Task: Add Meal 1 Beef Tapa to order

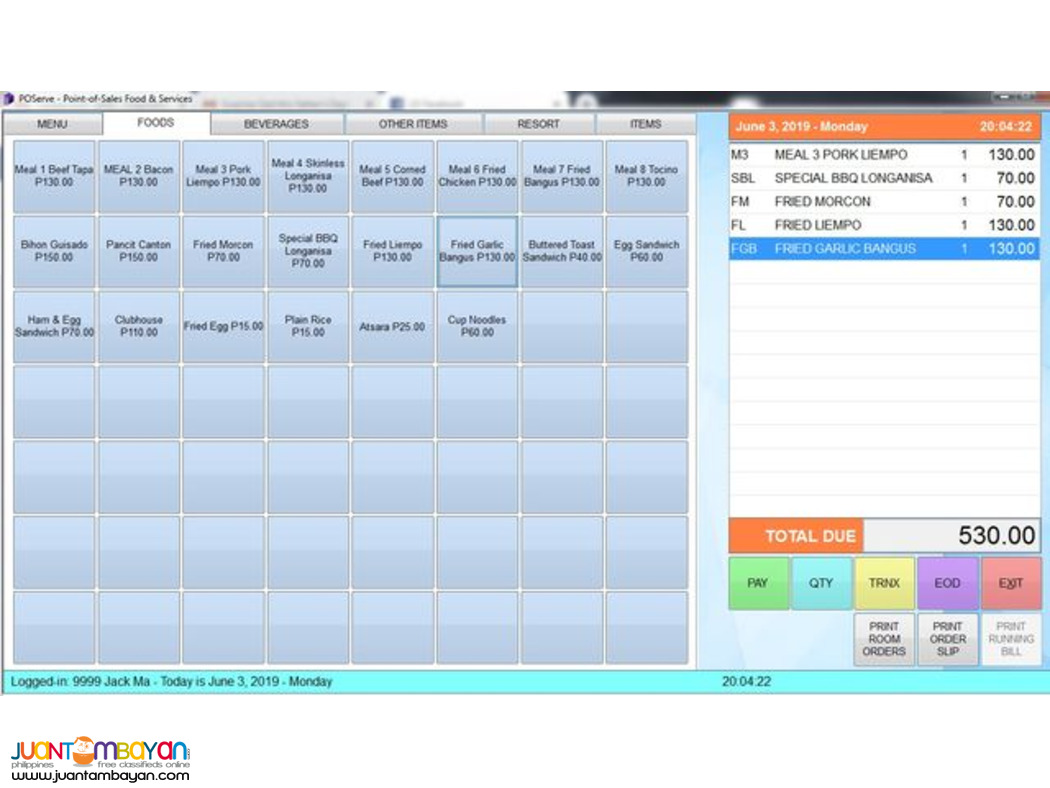Action: pyautogui.click(x=54, y=177)
